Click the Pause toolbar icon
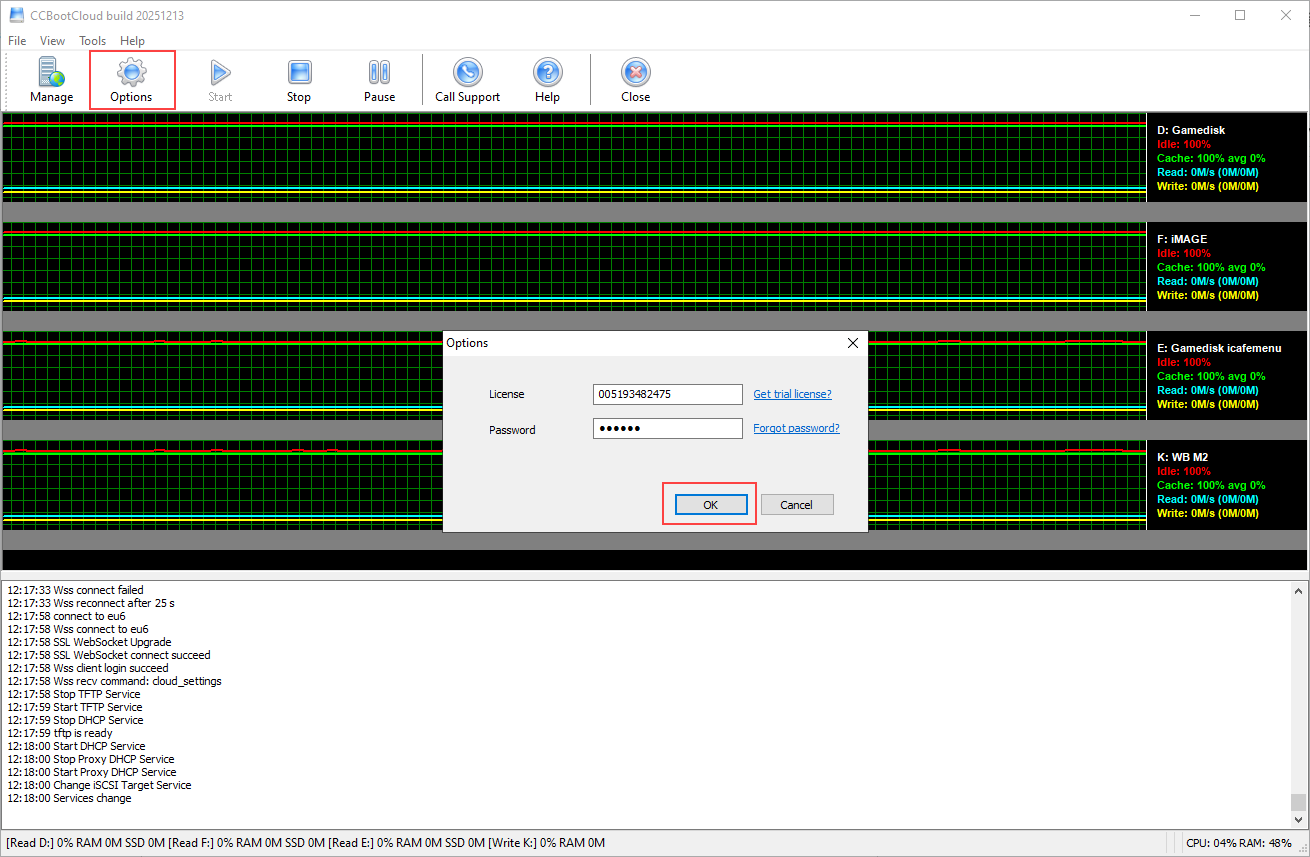The width and height of the screenshot is (1310, 857). click(x=379, y=73)
